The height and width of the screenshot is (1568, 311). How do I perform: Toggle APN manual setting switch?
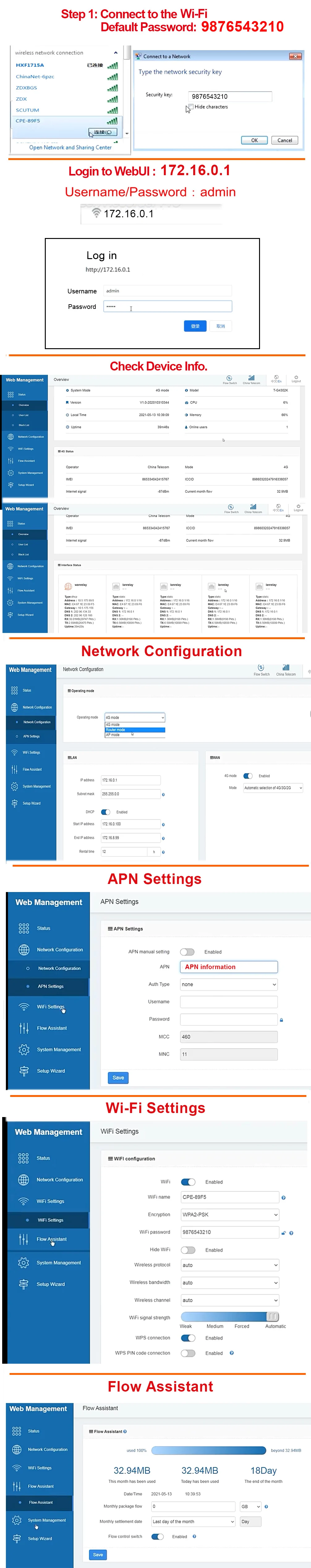tap(187, 952)
